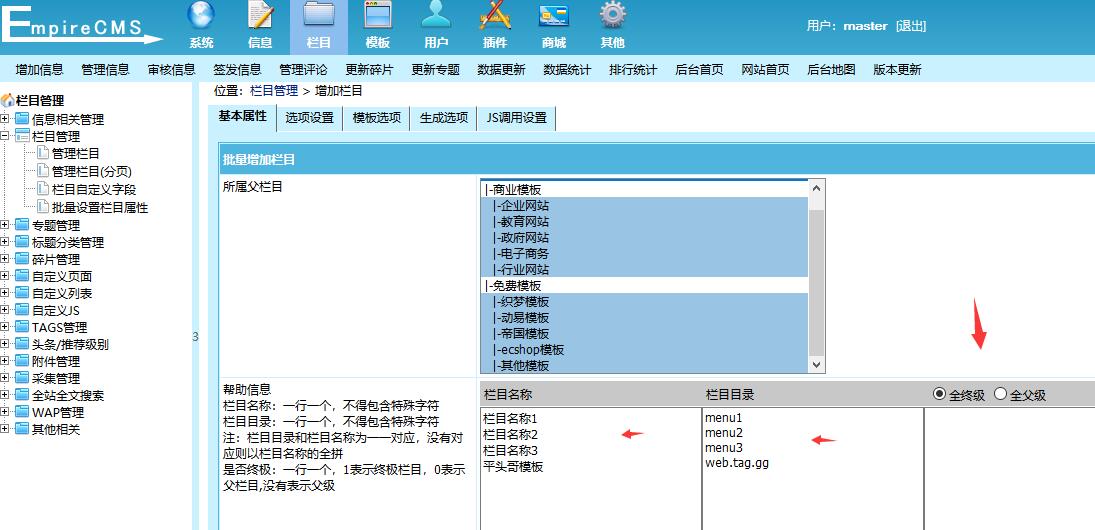The width and height of the screenshot is (1095, 530).
Task: Collapse the 栏目管理 tree node
Action: click(6, 136)
